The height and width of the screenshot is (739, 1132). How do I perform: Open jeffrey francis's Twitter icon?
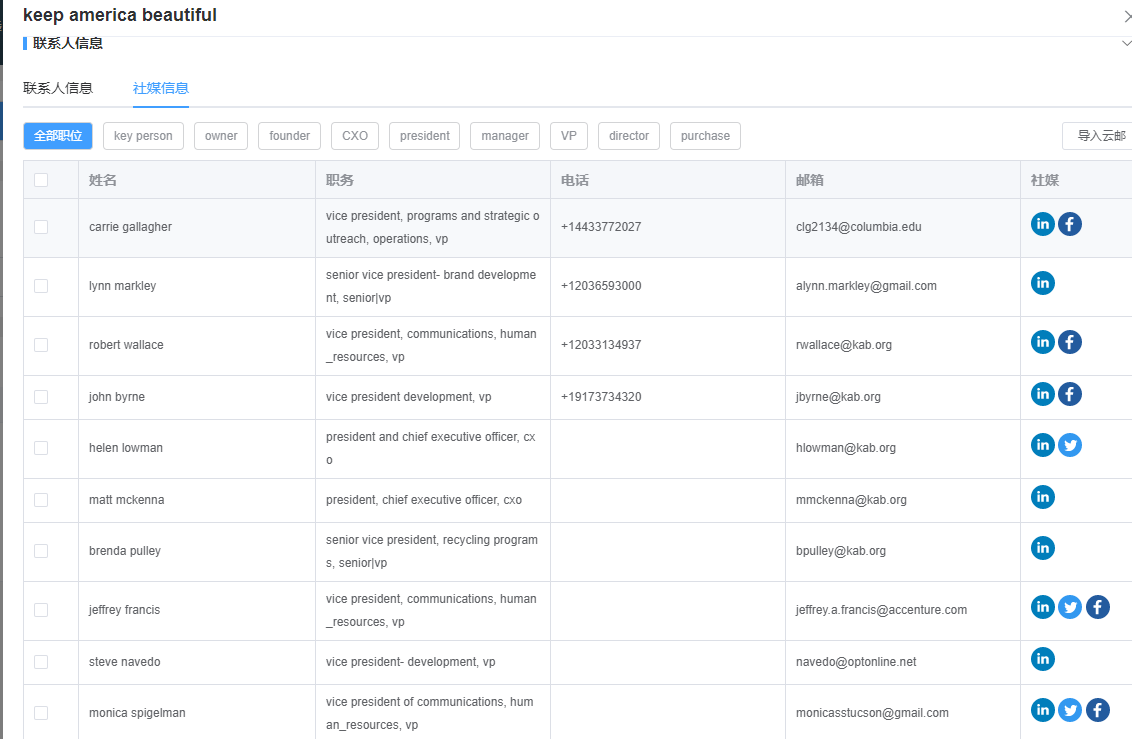point(1070,607)
